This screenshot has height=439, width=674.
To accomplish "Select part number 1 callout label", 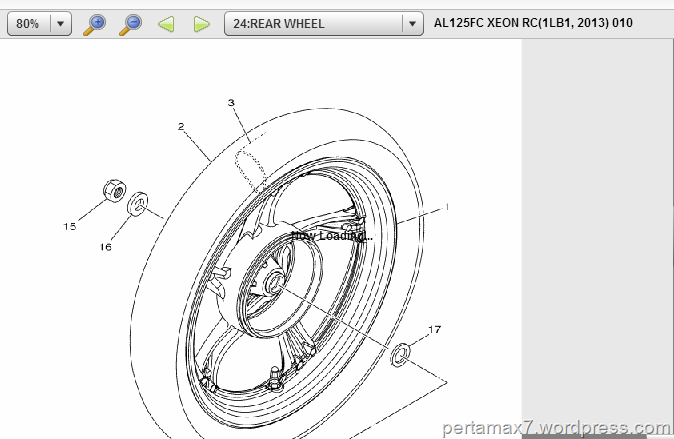I will [446, 205].
